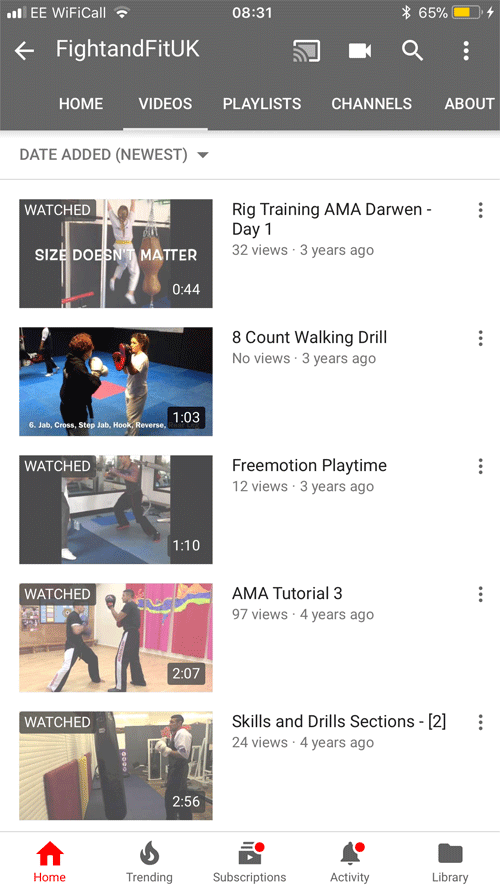Open Skills and Drills Sections - [2] title
500x889 pixels.
tap(339, 722)
